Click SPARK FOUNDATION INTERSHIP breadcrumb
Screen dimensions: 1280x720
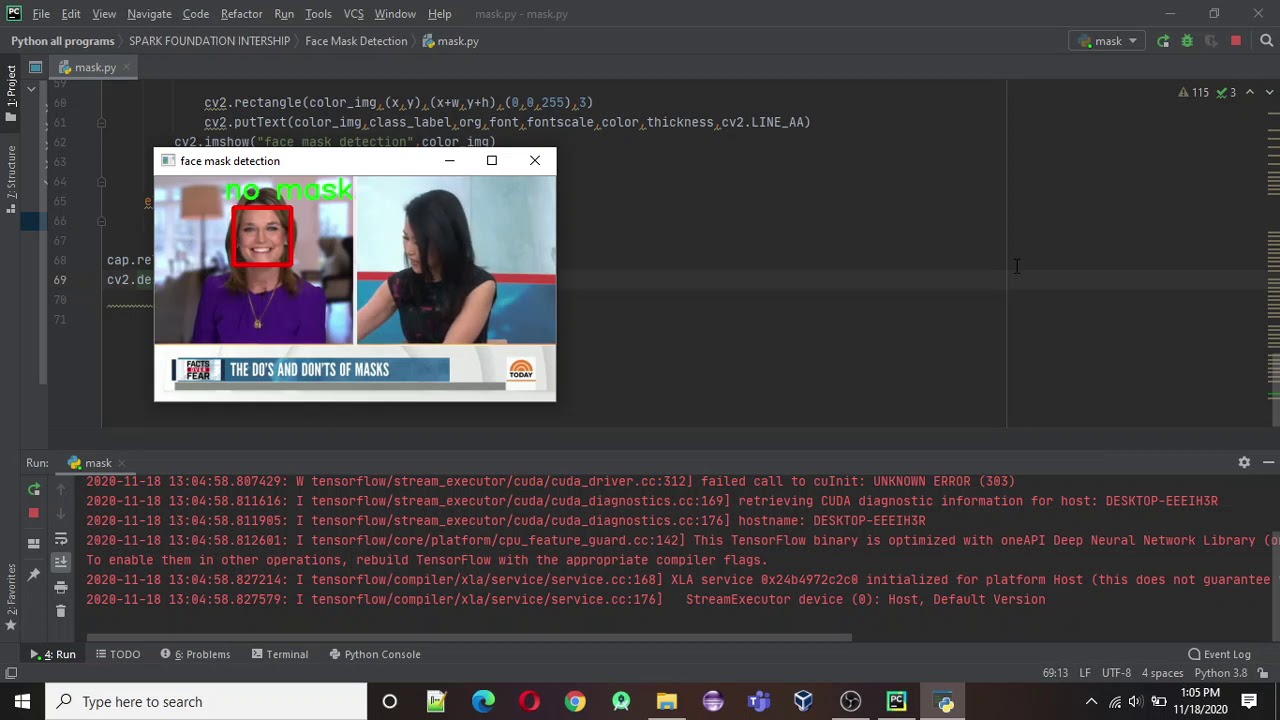[209, 41]
